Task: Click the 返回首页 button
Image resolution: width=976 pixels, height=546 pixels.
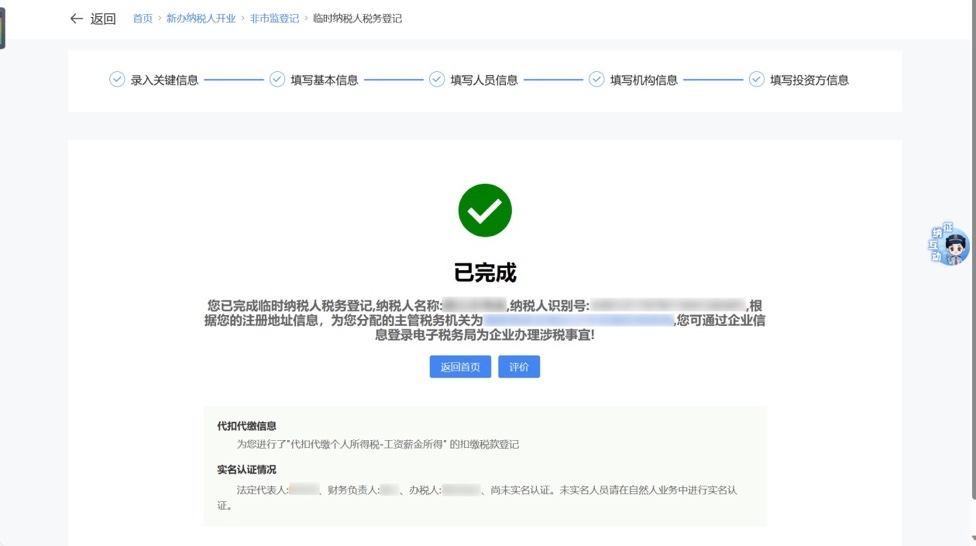Action: pos(460,367)
